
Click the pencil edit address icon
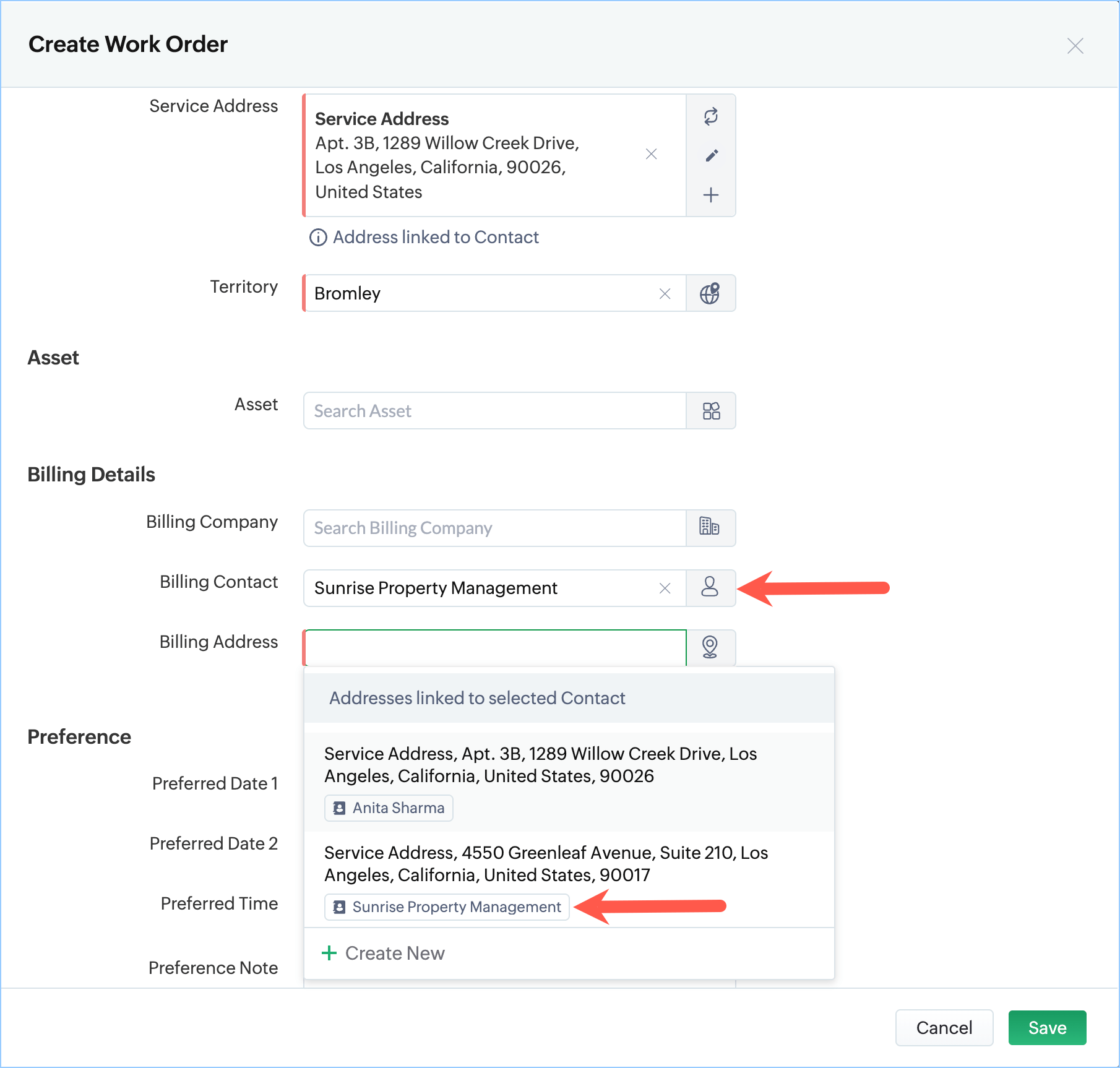pos(711,155)
